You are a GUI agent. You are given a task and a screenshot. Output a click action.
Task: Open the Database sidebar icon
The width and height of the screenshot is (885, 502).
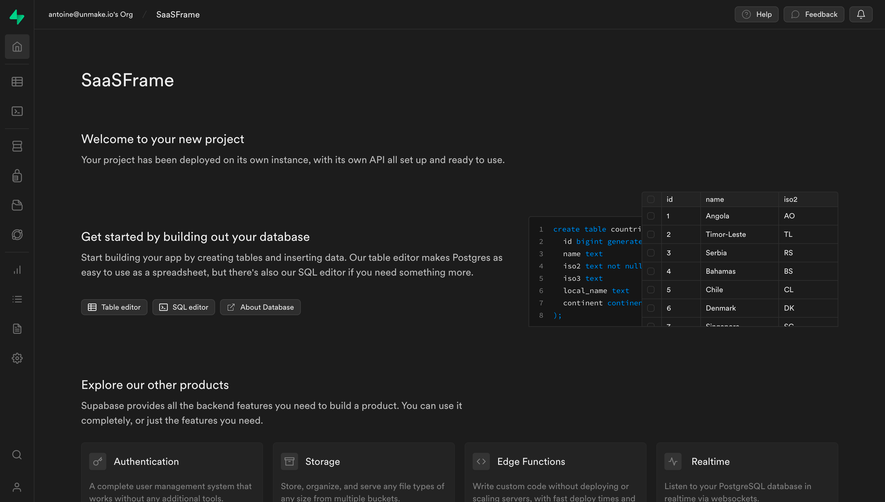tap(17, 146)
